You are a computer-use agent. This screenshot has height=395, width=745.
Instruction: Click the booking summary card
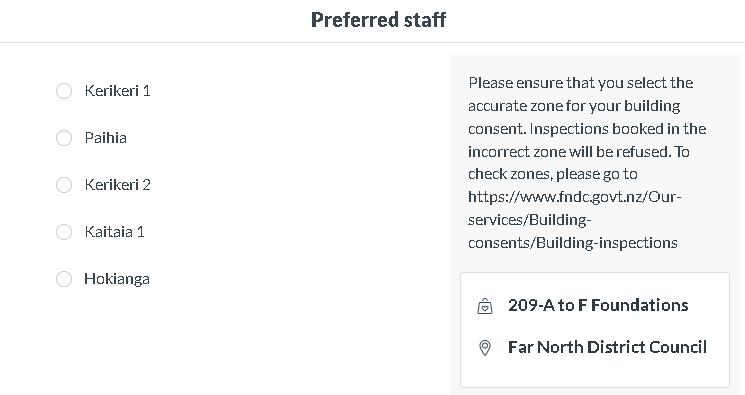(x=595, y=330)
